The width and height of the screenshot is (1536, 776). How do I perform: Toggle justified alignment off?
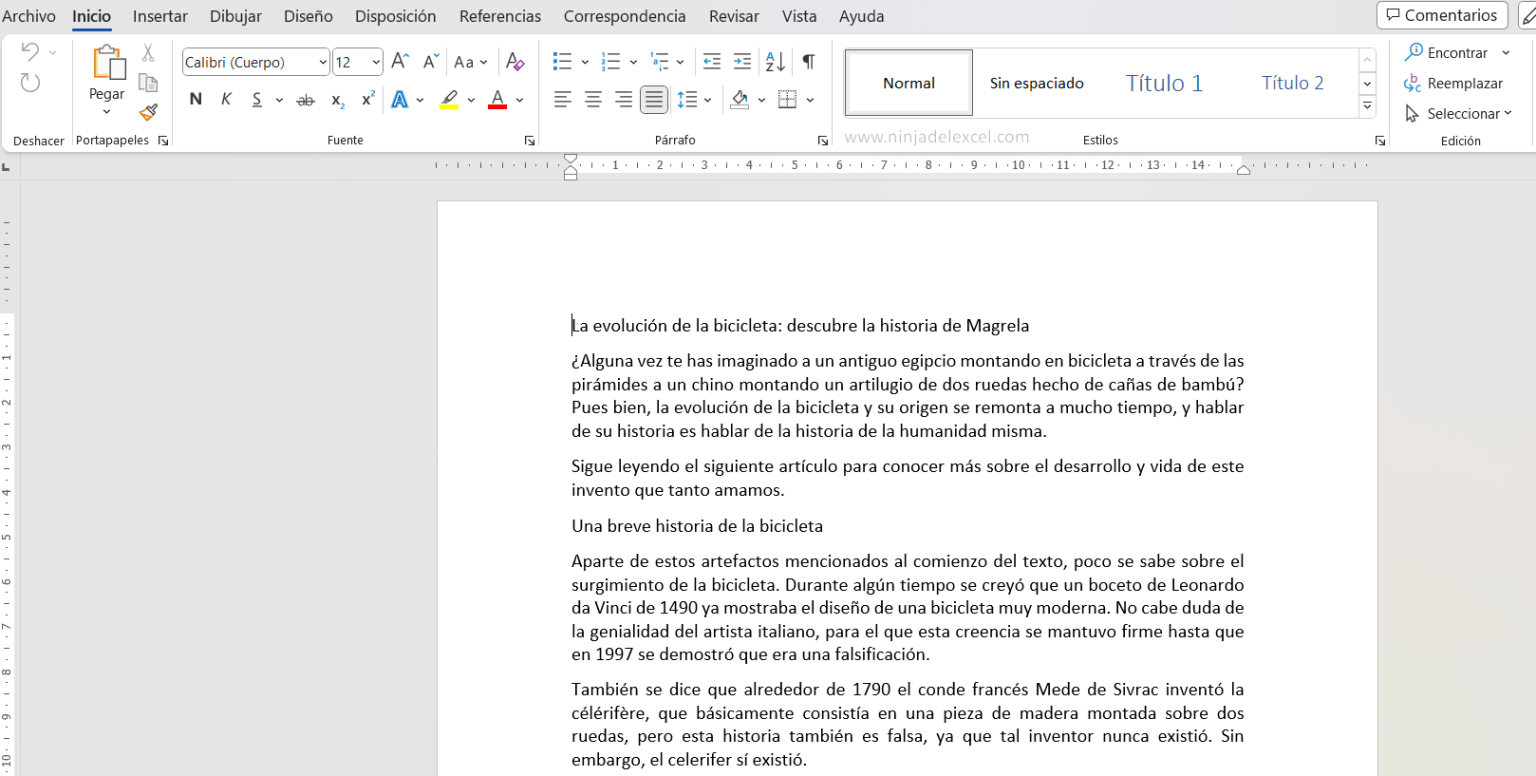tap(654, 99)
